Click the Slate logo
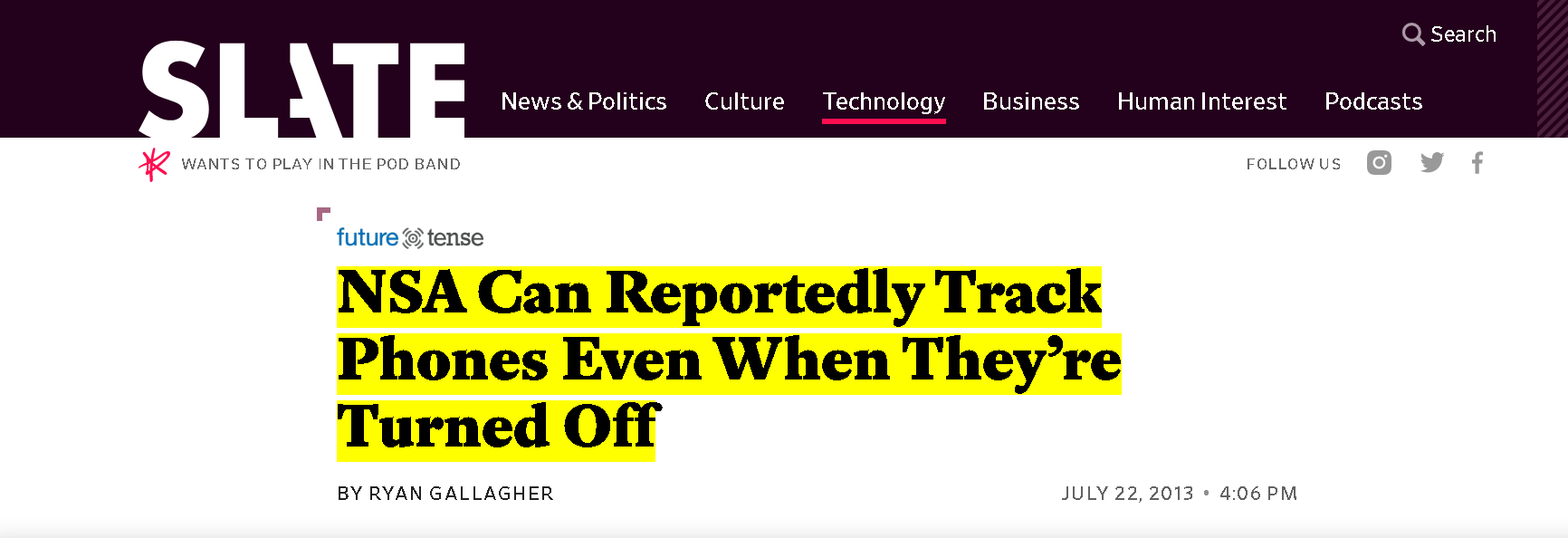The image size is (1568, 538). (x=301, y=89)
